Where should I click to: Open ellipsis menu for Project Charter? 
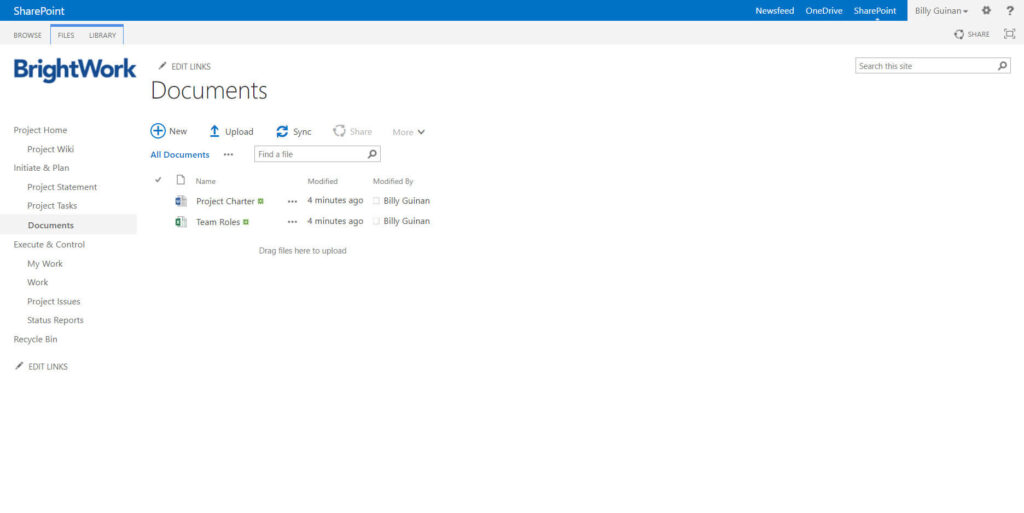click(292, 201)
